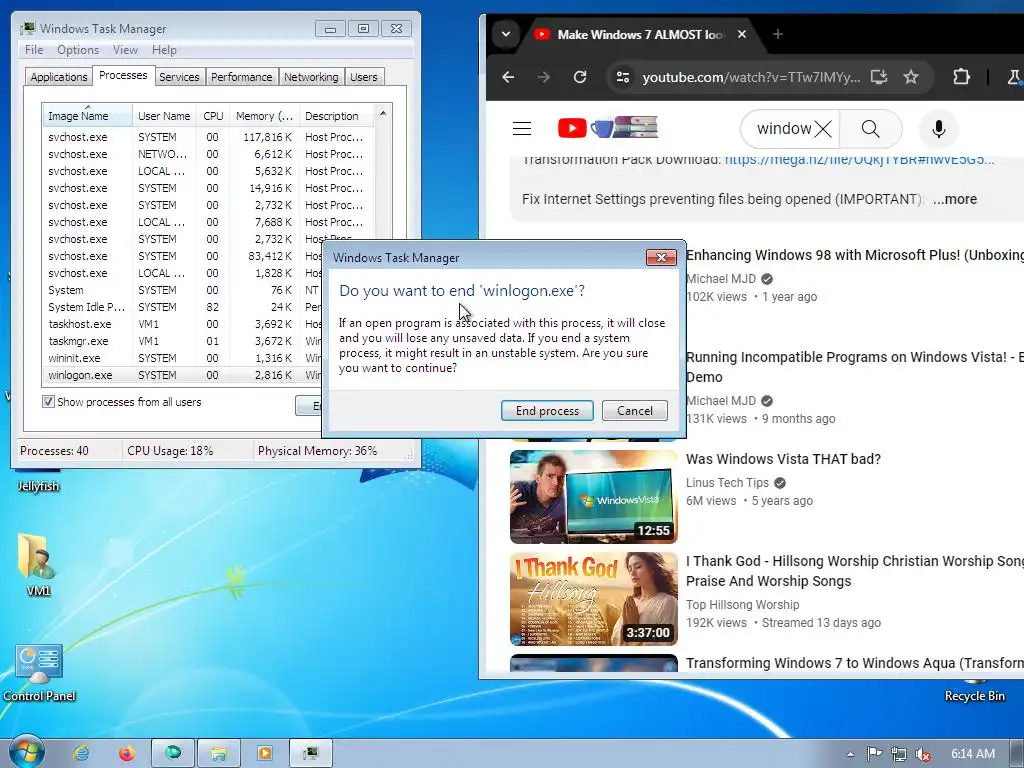
Task: Switch to the Users tab
Action: [364, 77]
